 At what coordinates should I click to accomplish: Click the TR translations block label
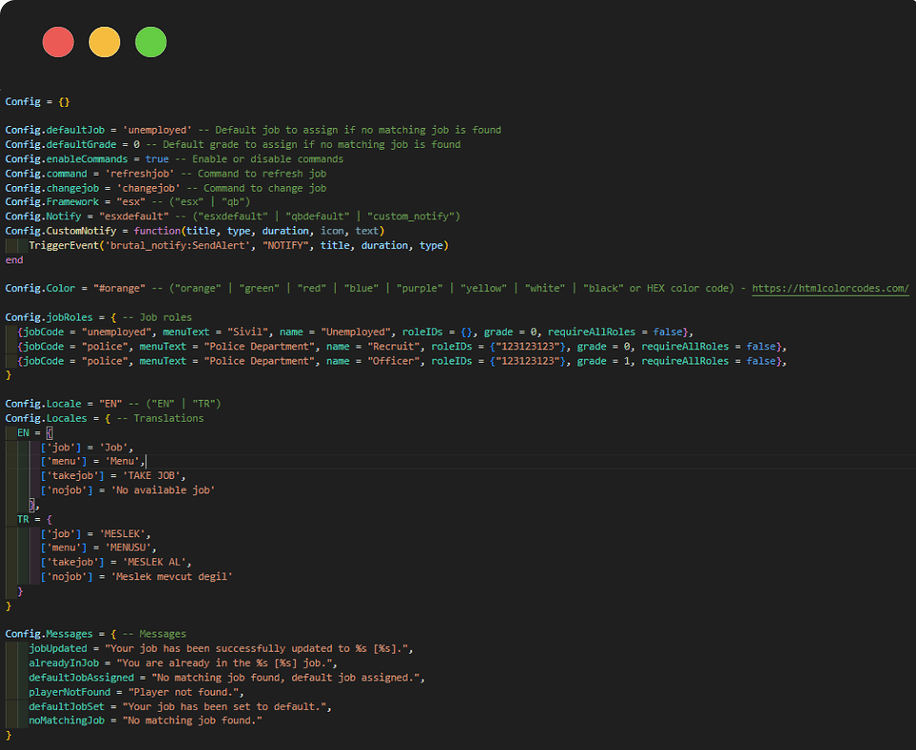pos(22,518)
